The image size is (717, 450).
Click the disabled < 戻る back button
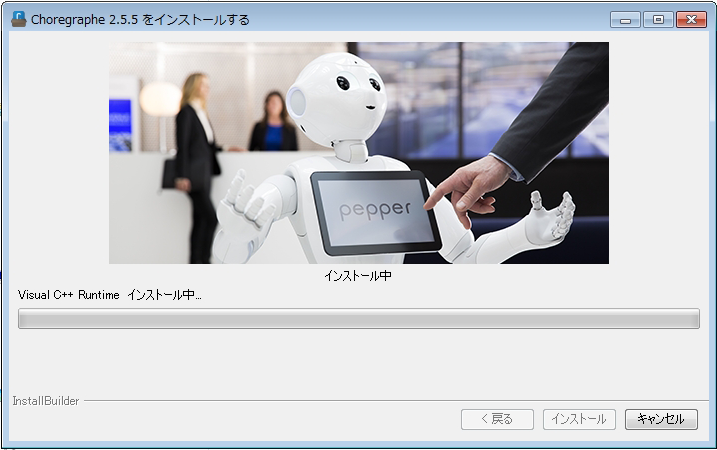(x=498, y=419)
